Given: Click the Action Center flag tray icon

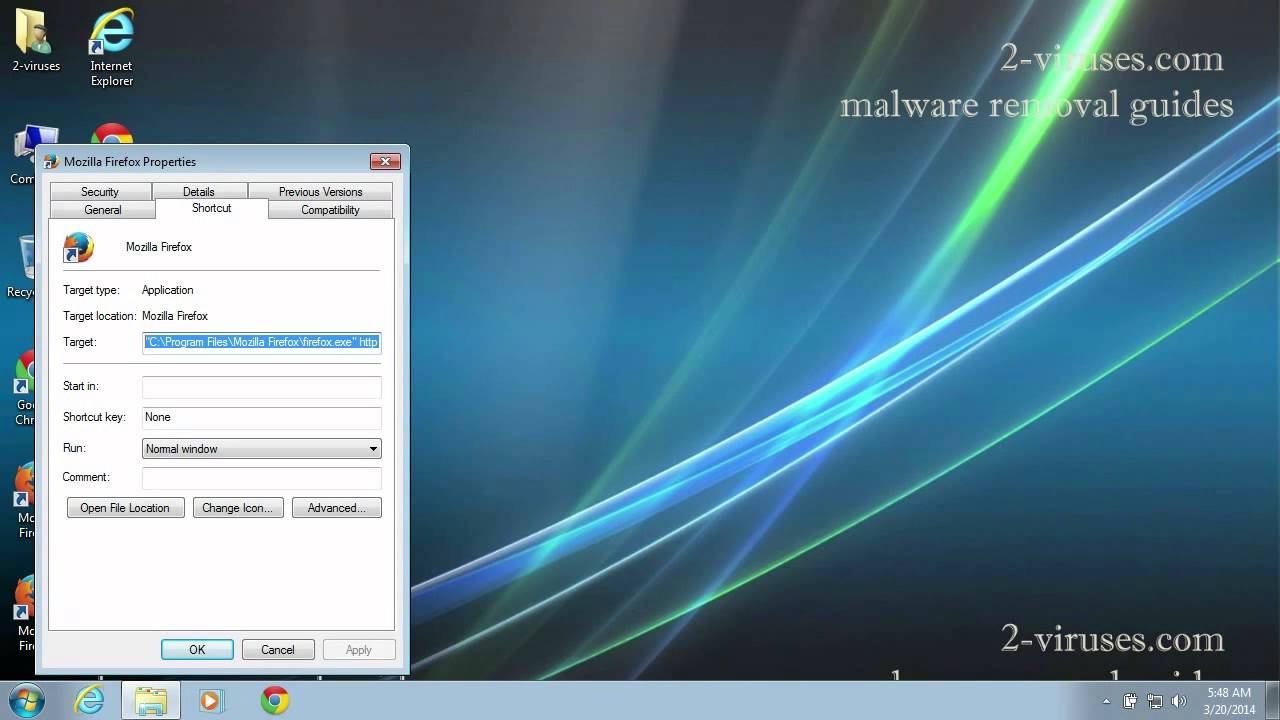Looking at the screenshot, I should point(1130,701).
